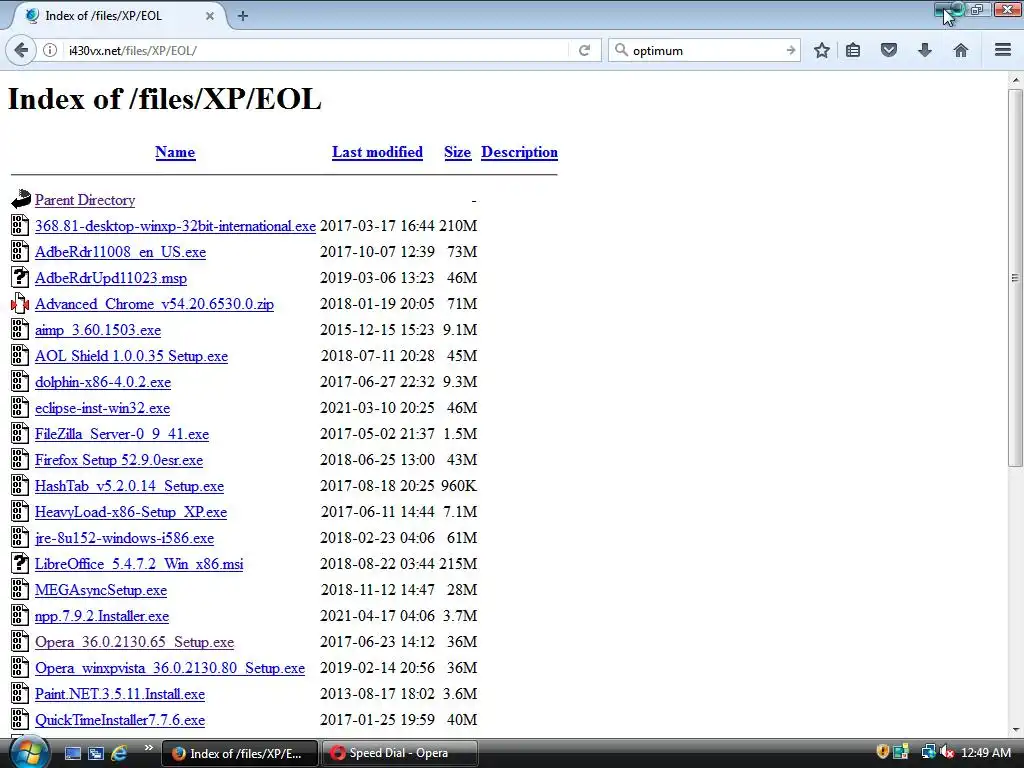The height and width of the screenshot is (768, 1024).
Task: Click the address bar URL field
Action: coord(317,50)
